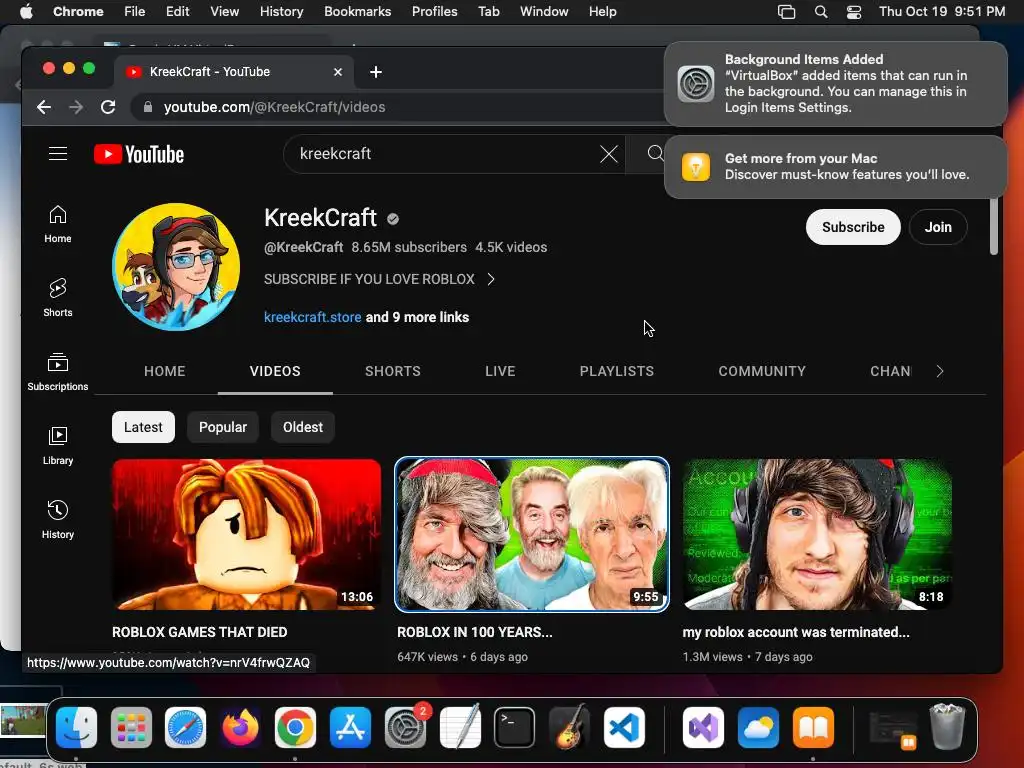Open the Bookmarks menu
Screen dimensions: 1024x768
(x=357, y=12)
